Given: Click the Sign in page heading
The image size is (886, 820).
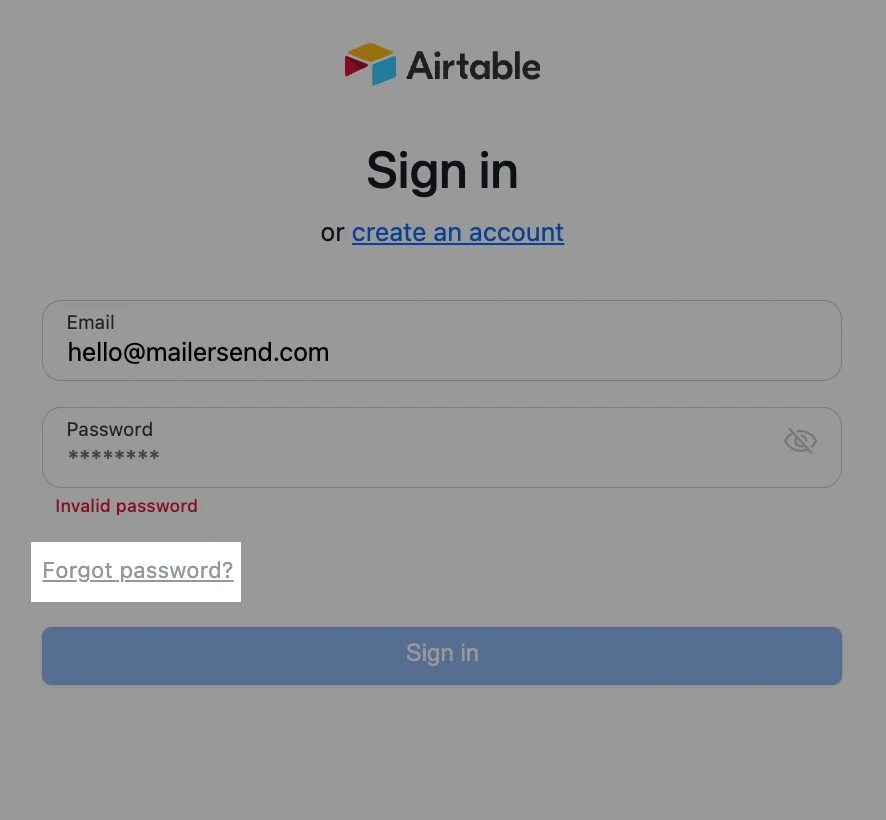Looking at the screenshot, I should 442,170.
